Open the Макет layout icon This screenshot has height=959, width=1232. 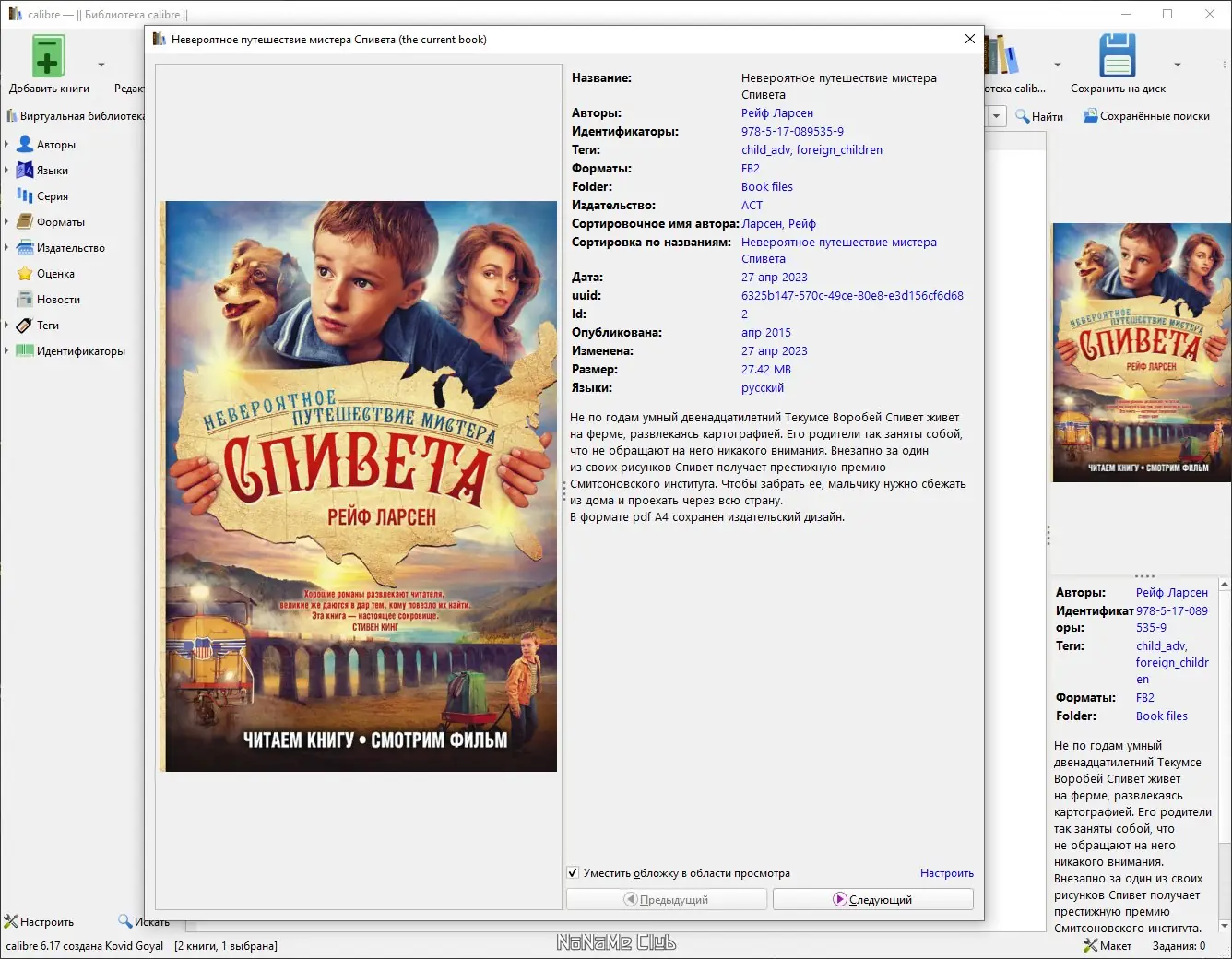(1090, 945)
